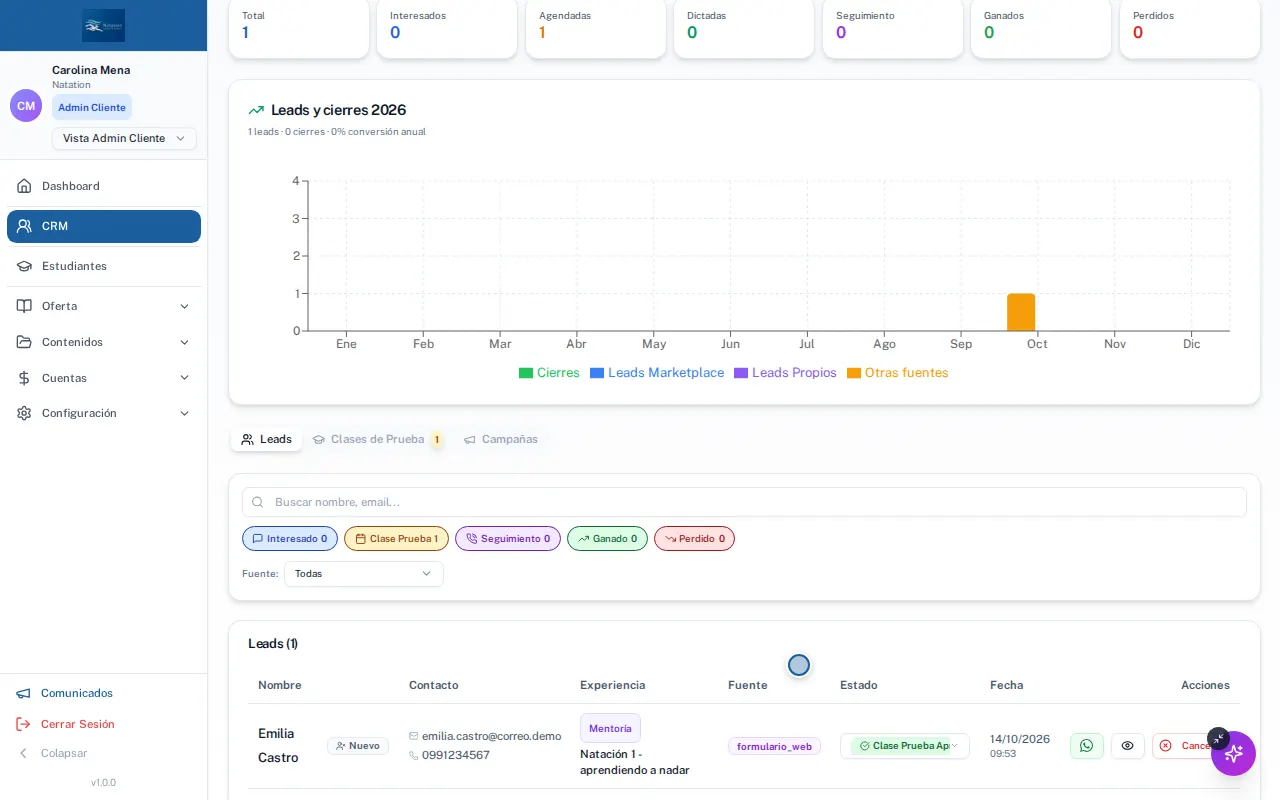This screenshot has width=1280, height=800.
Task: Click the minimize arrows on assistant widget
Action: coord(1217,738)
